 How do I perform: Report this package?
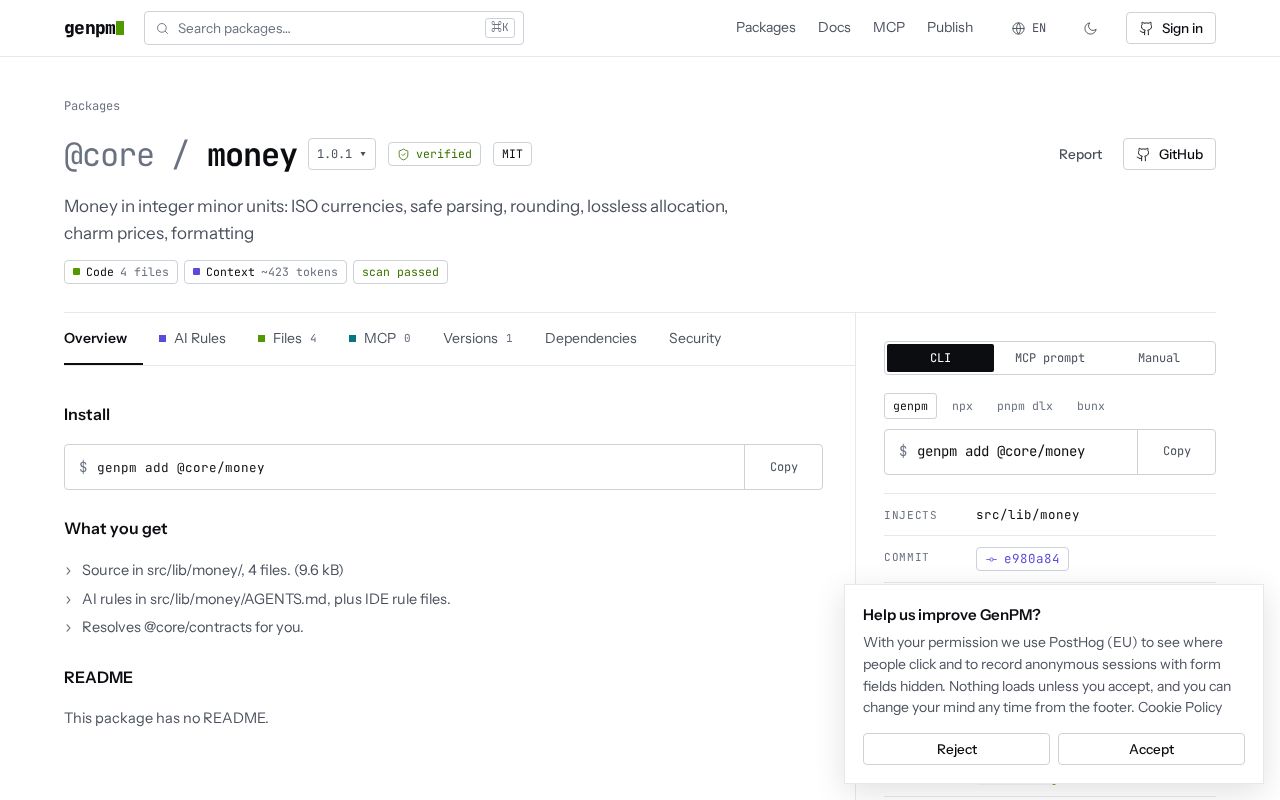tap(1080, 154)
